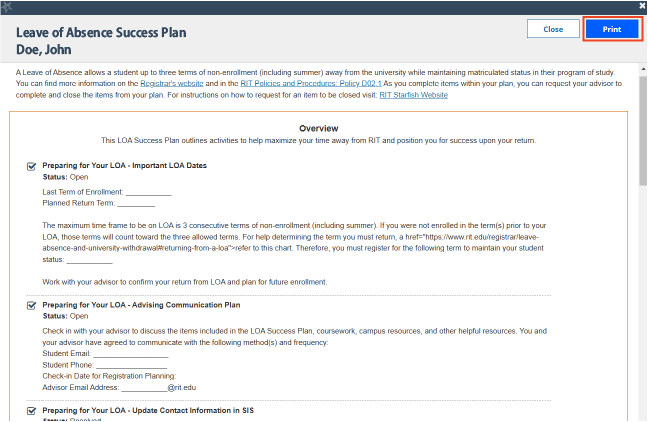Toggle Update Contact Information in SIS checkbox

tap(32, 411)
